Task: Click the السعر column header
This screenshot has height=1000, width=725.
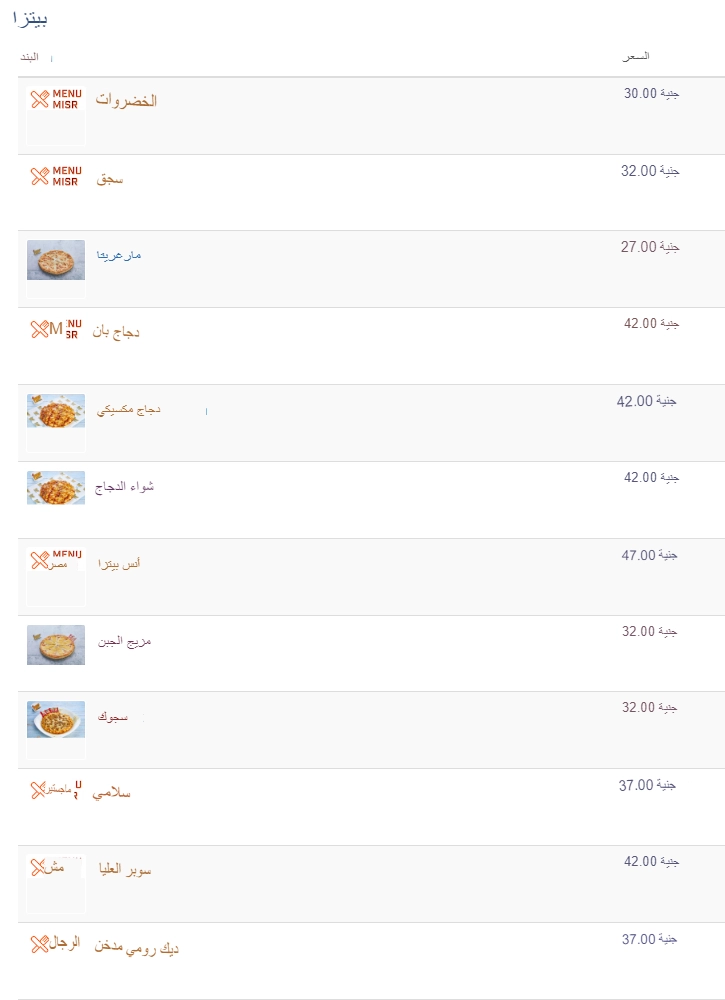Action: [636, 57]
